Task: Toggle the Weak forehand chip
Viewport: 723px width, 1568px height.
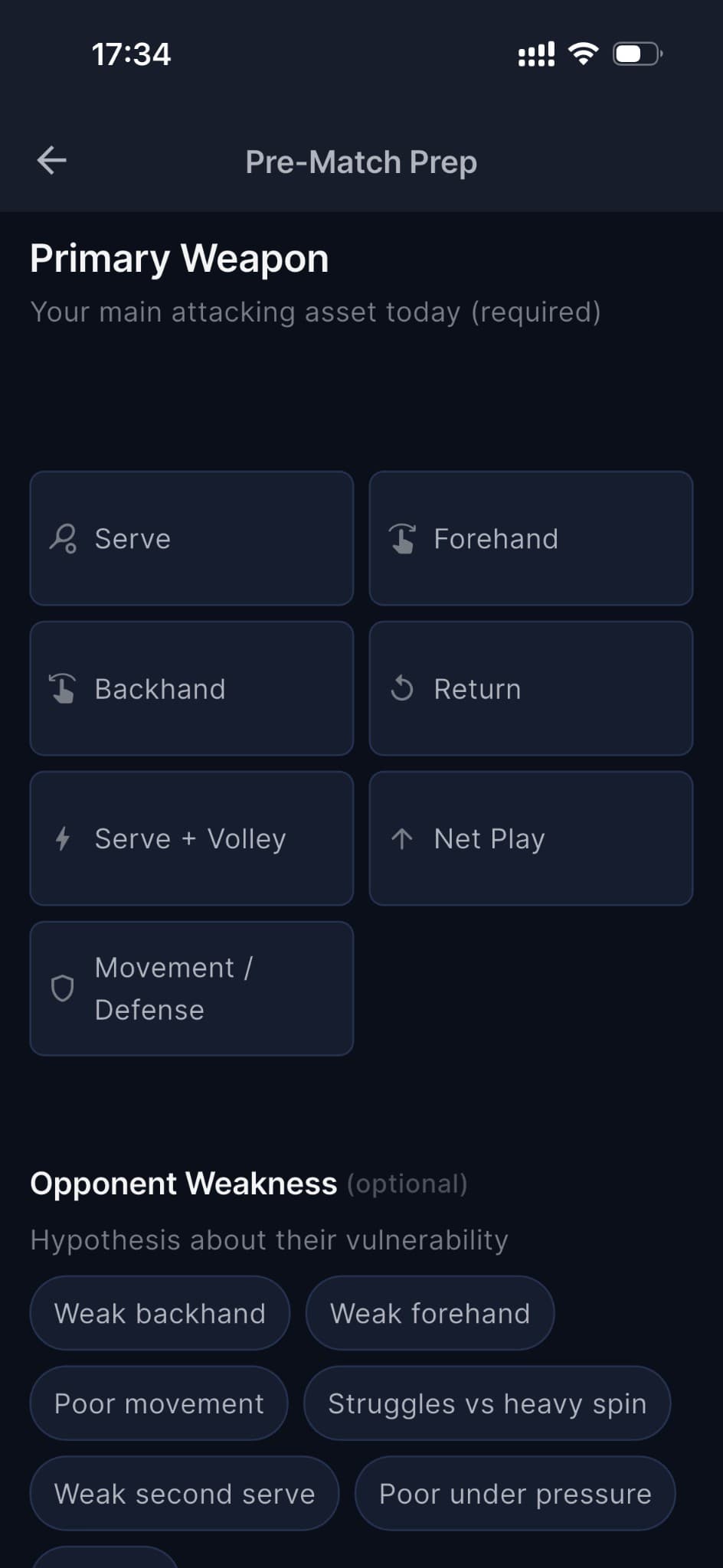Action: [430, 1313]
